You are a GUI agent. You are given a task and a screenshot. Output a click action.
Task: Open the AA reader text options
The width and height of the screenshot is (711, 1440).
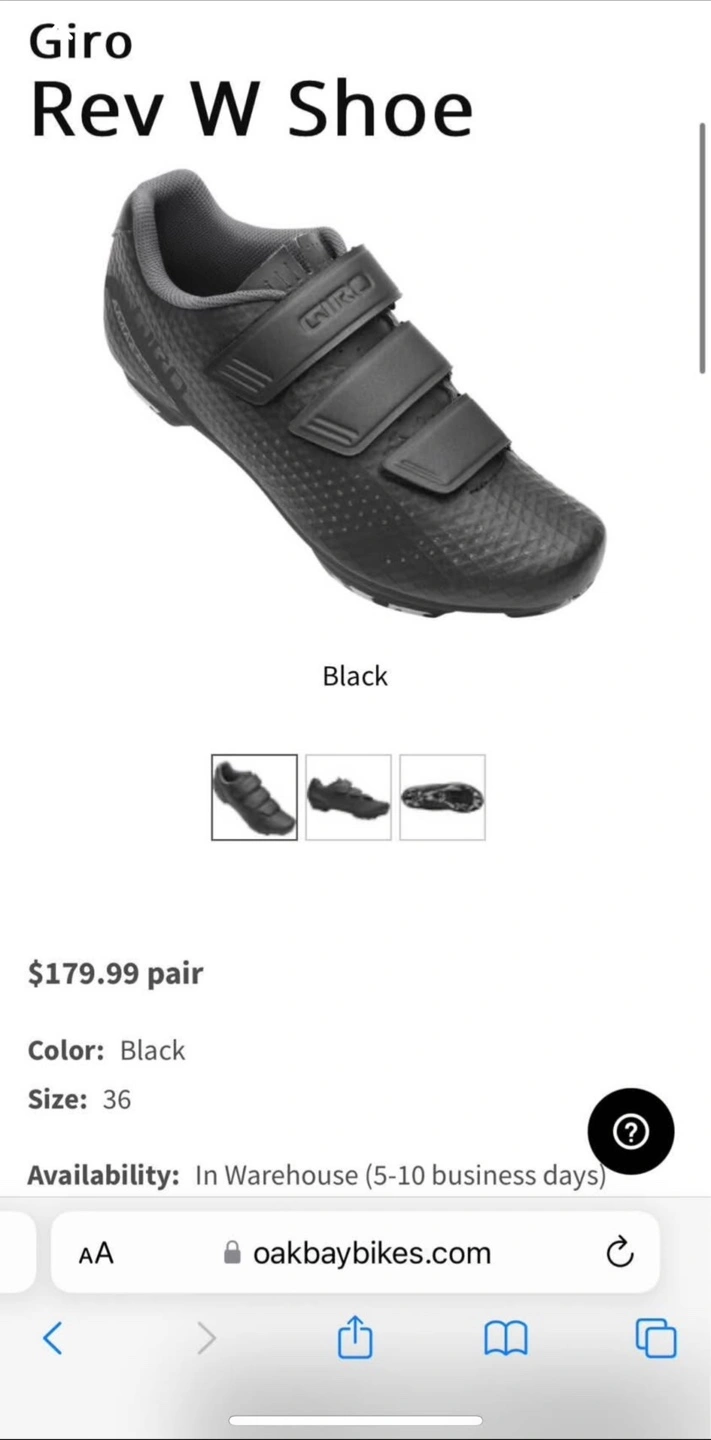pyautogui.click(x=96, y=1253)
